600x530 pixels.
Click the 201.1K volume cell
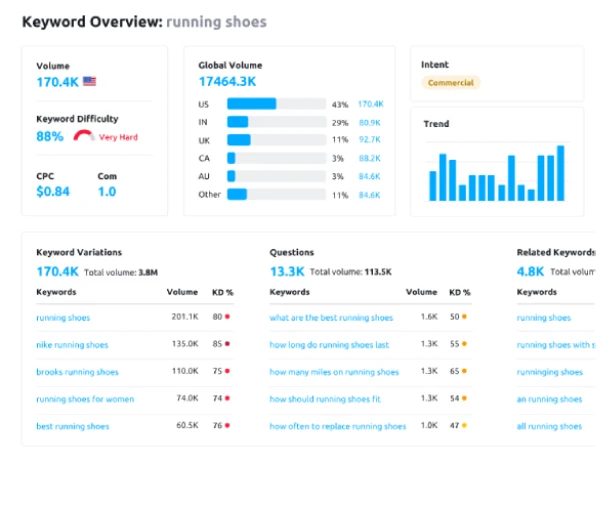[185, 316]
